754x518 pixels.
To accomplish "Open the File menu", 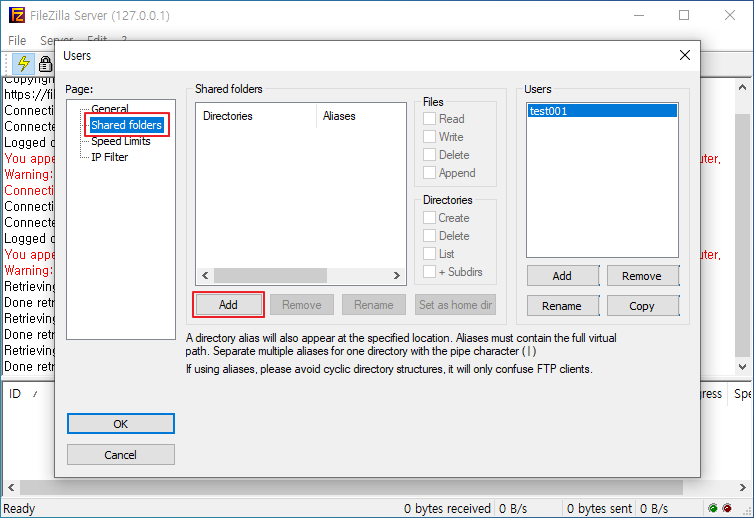I will pos(17,40).
